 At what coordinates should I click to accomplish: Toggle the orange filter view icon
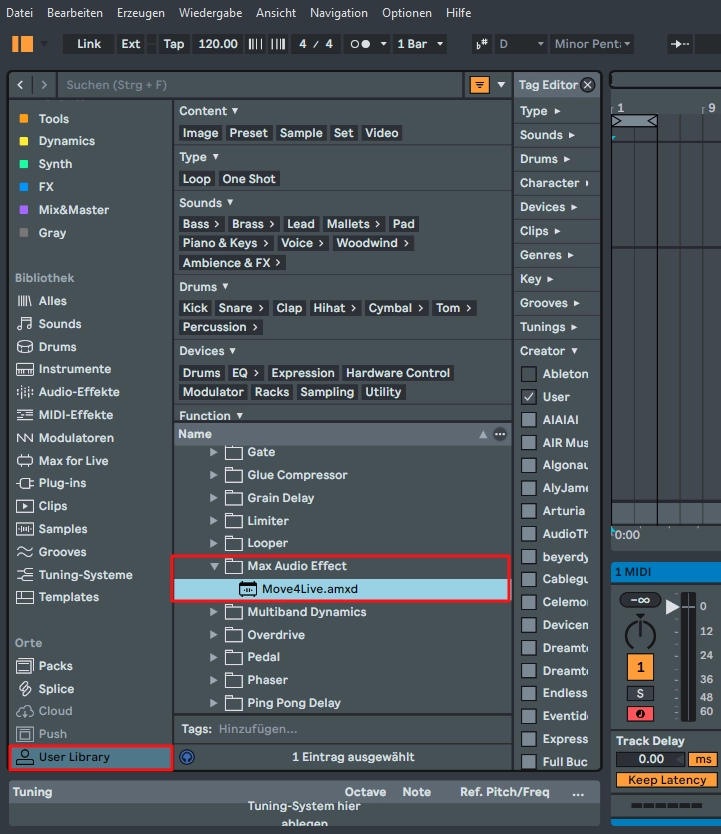point(480,85)
